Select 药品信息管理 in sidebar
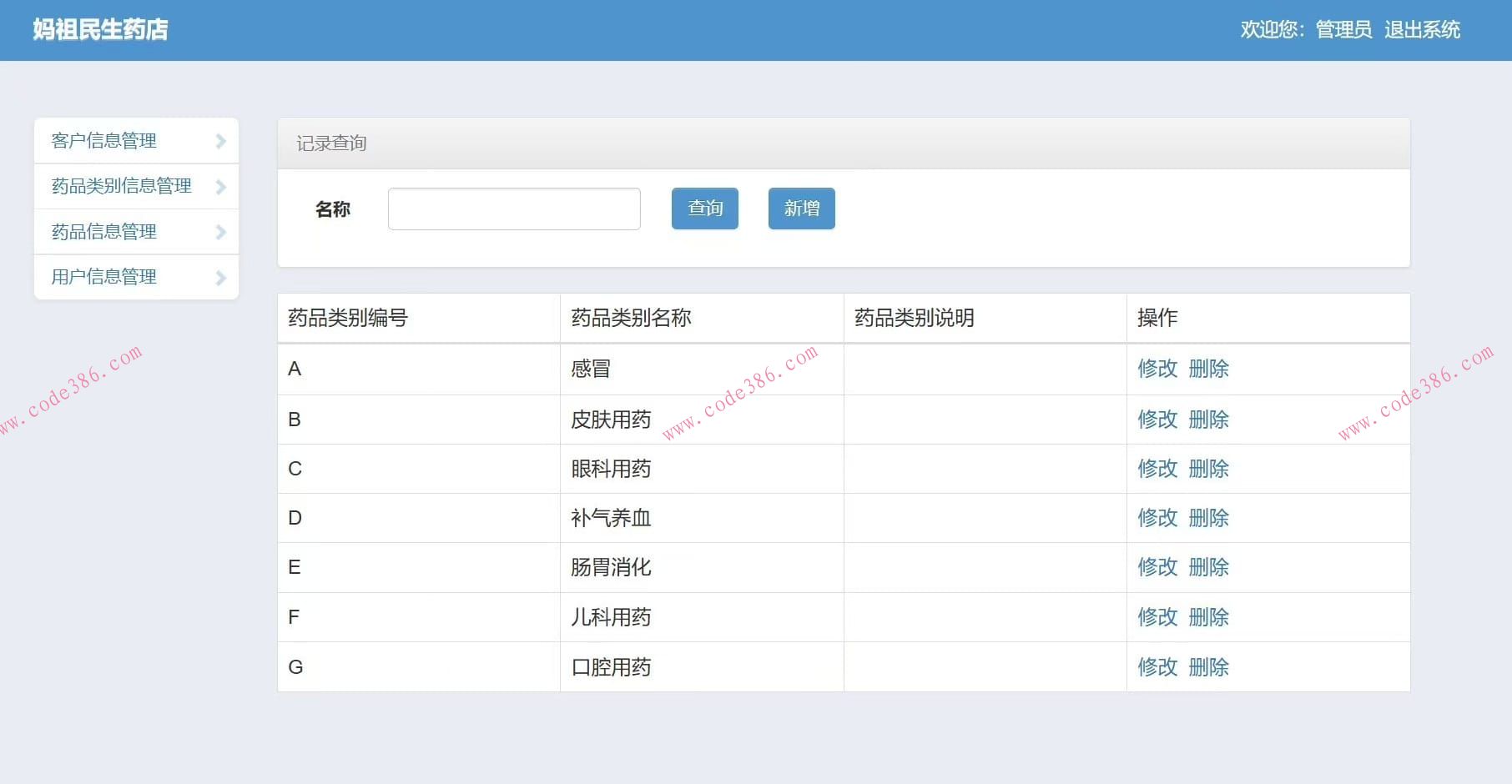The height and width of the screenshot is (784, 1512). [104, 232]
